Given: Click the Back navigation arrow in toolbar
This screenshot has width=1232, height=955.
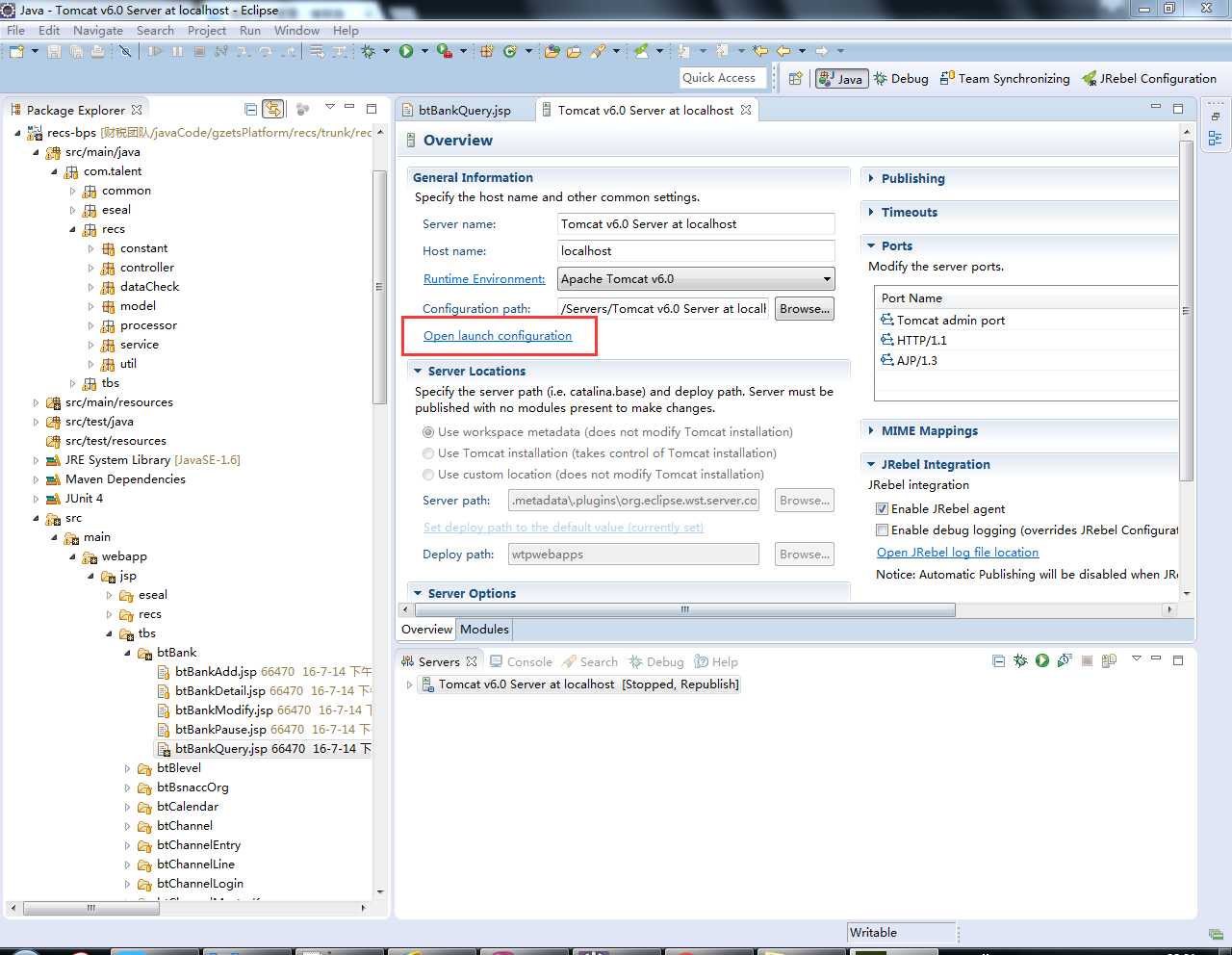Looking at the screenshot, I should (x=783, y=51).
